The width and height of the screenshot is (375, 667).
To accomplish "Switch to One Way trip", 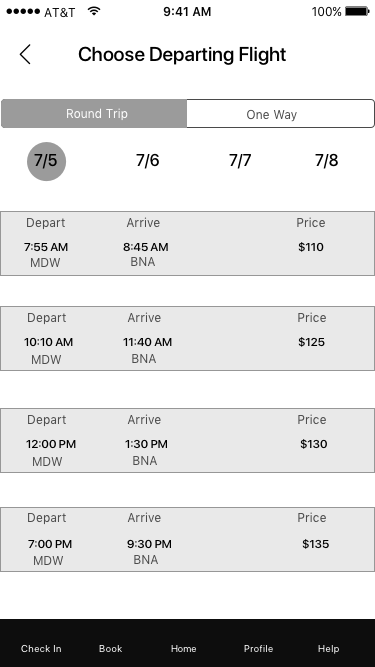I will point(281,114).
